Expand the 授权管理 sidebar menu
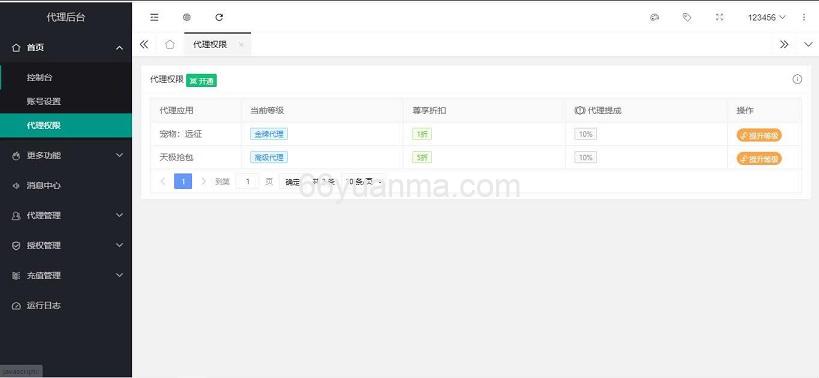 [x=66, y=245]
